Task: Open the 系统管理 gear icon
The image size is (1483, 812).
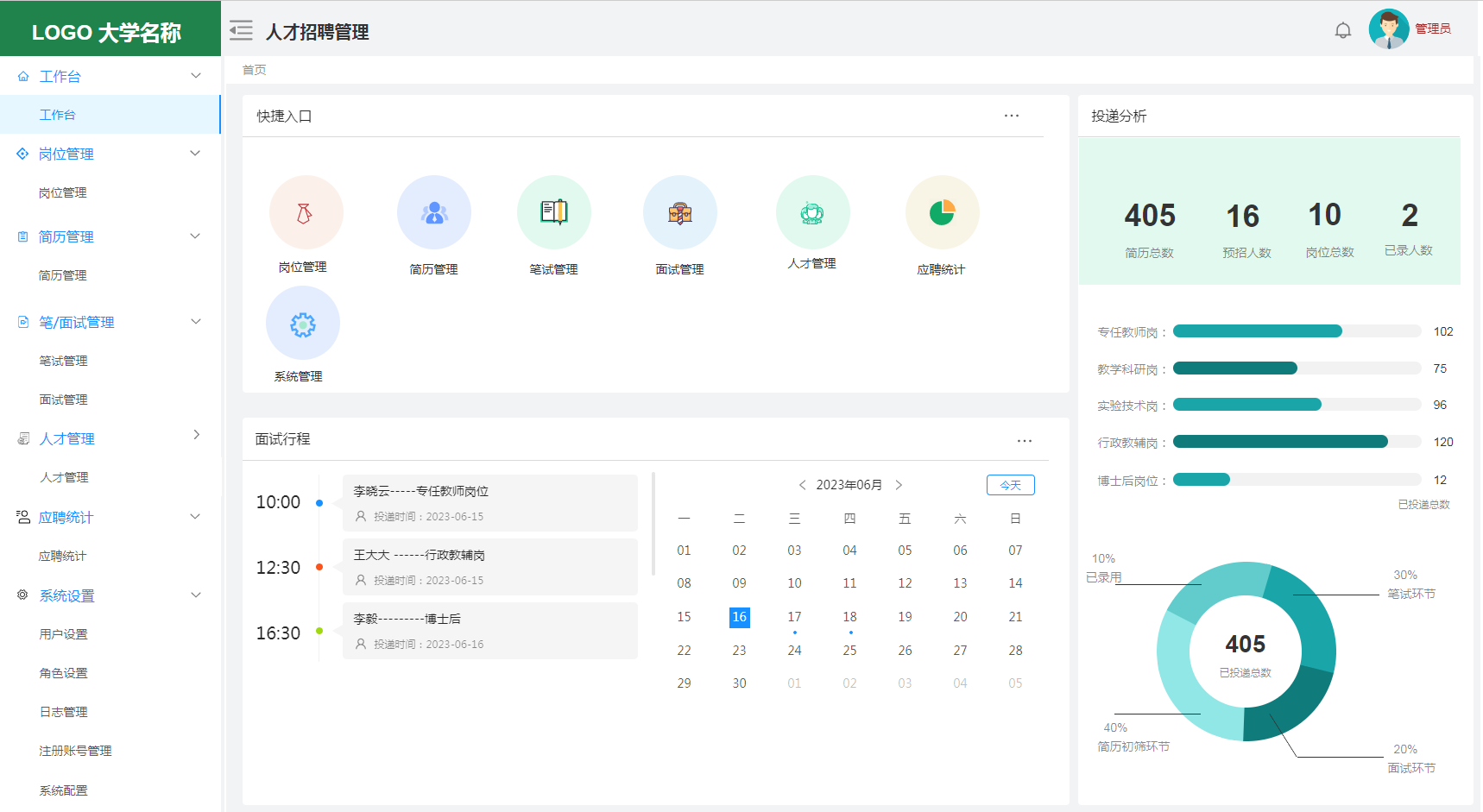Action: pos(302,324)
